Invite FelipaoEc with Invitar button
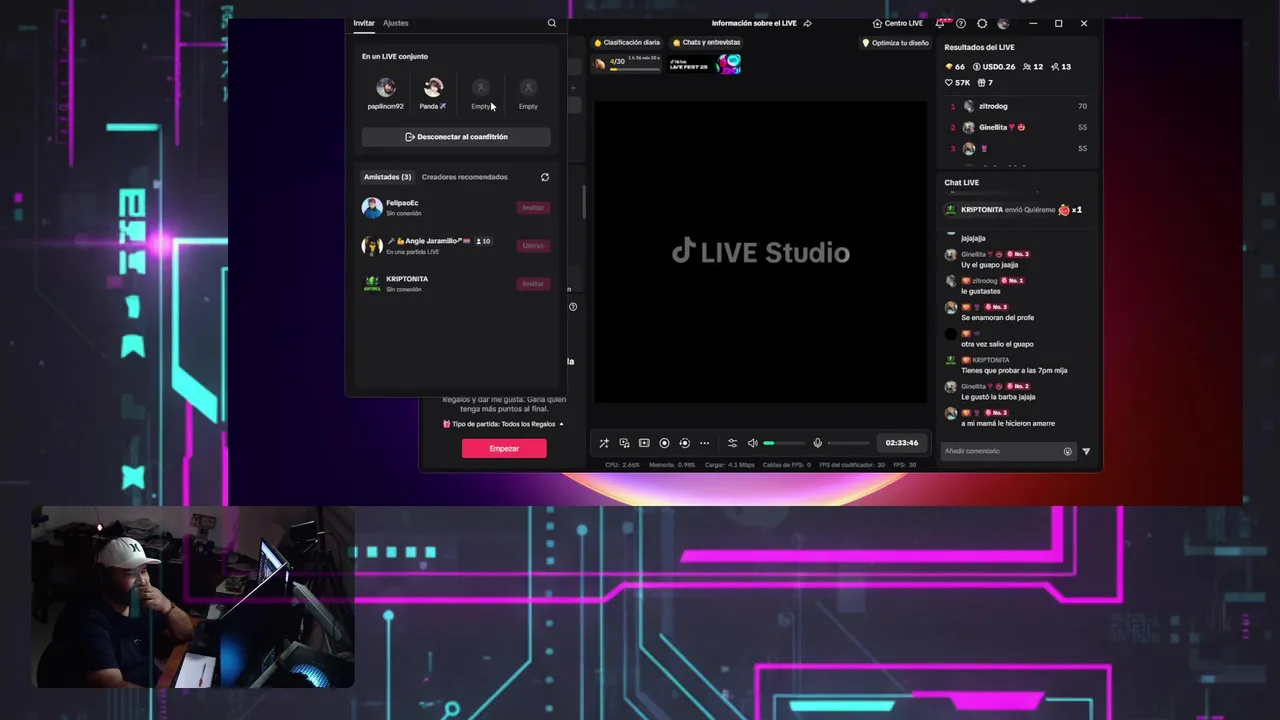This screenshot has width=1280, height=720. 533,208
